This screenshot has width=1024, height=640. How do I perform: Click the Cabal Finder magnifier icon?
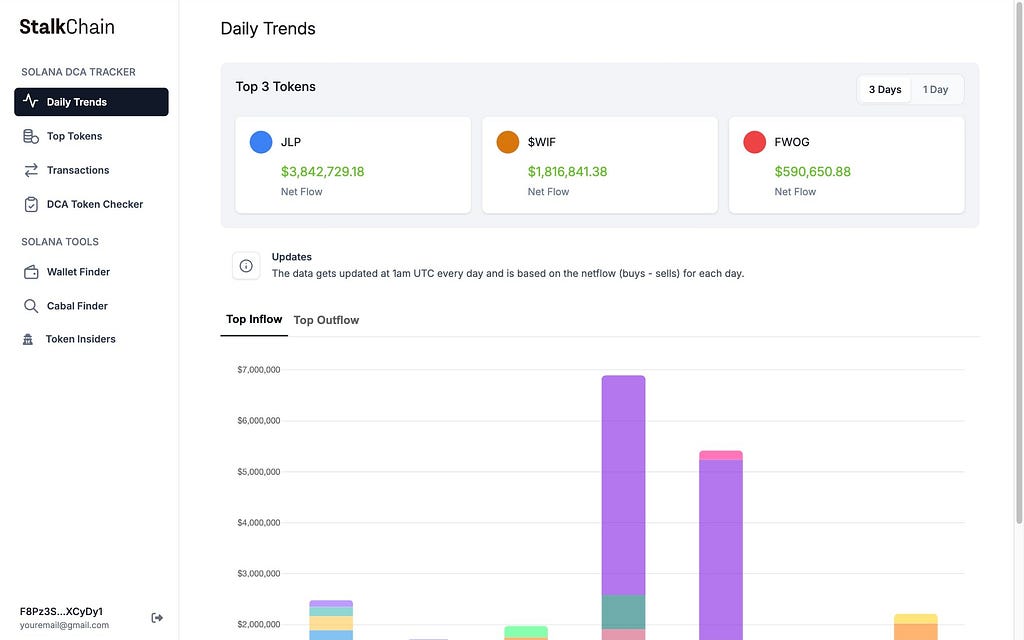[31, 306]
